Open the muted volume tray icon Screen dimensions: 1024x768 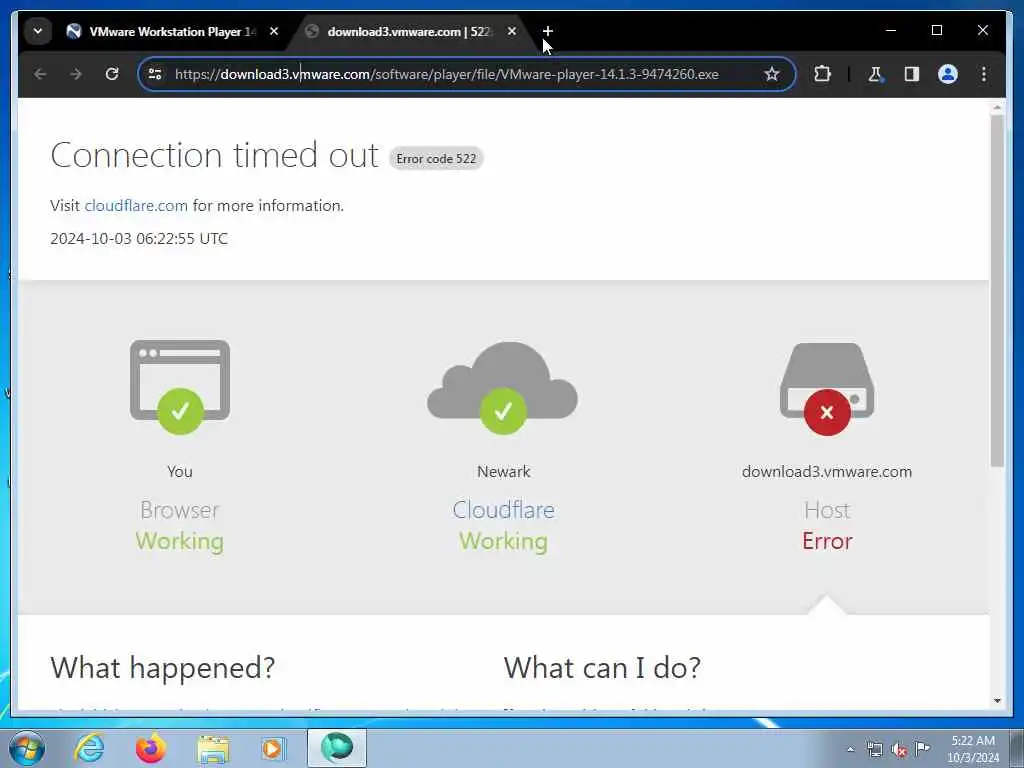point(899,750)
